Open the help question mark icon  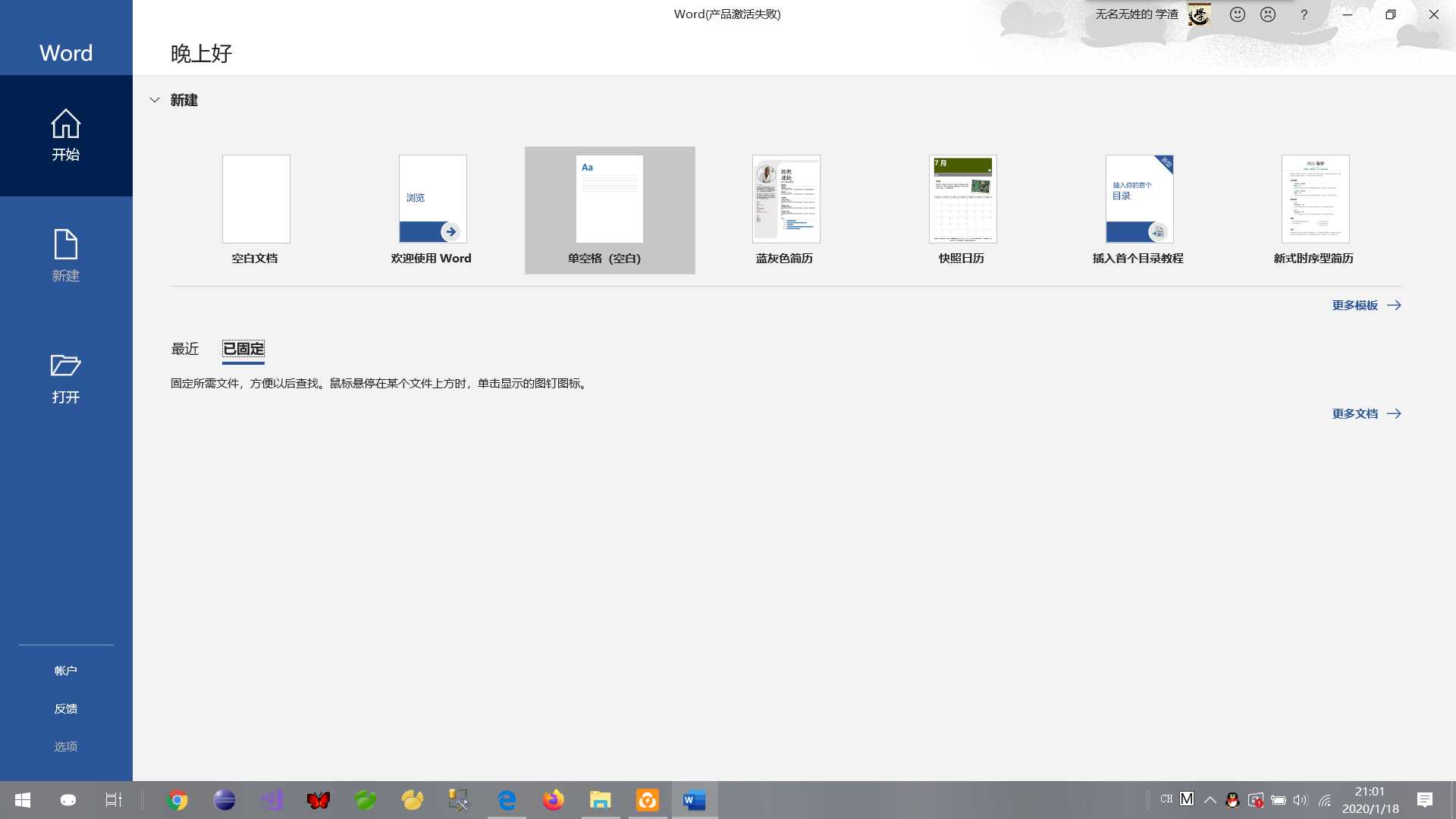pos(1304,14)
